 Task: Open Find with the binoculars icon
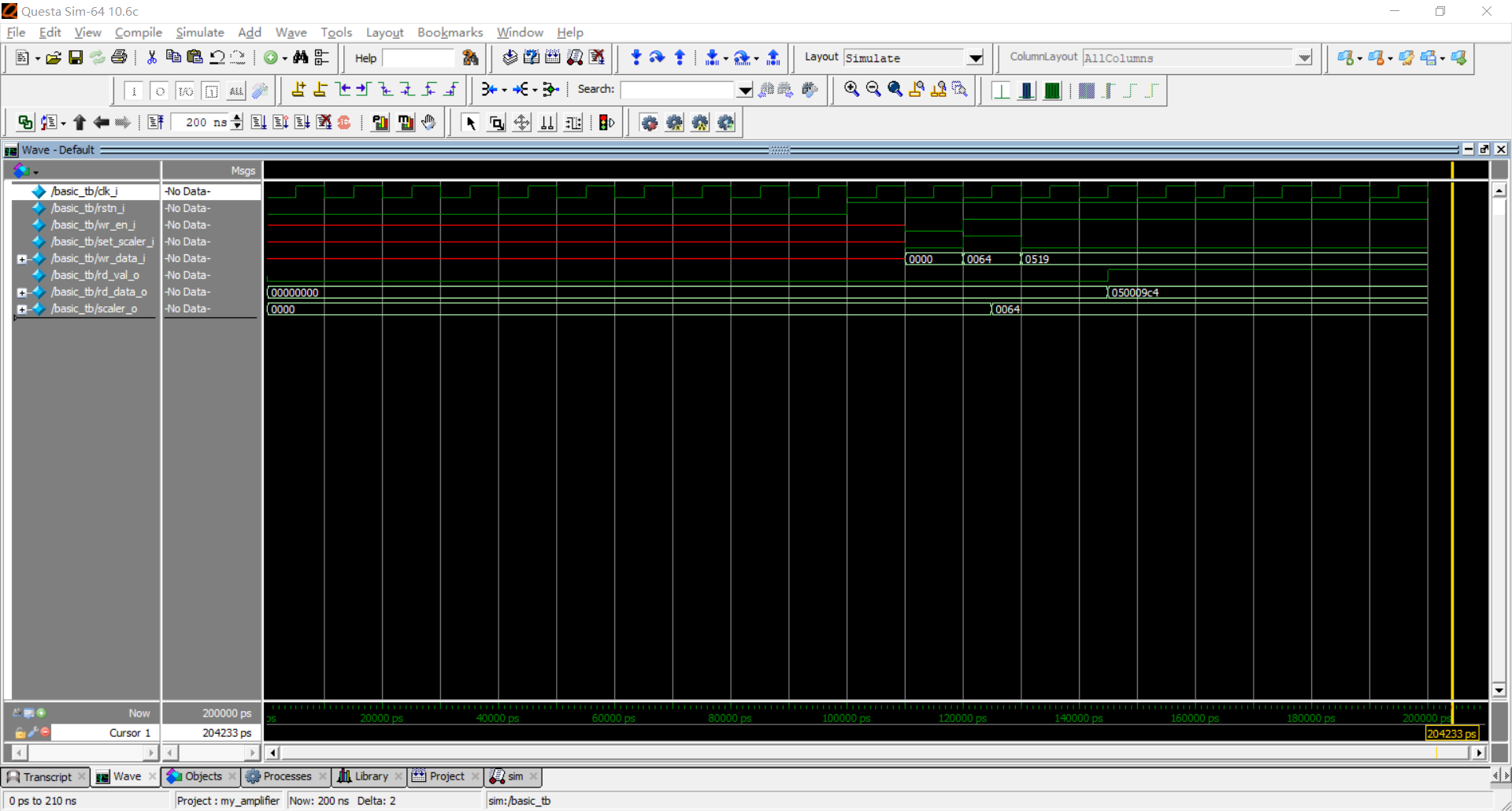coord(300,57)
